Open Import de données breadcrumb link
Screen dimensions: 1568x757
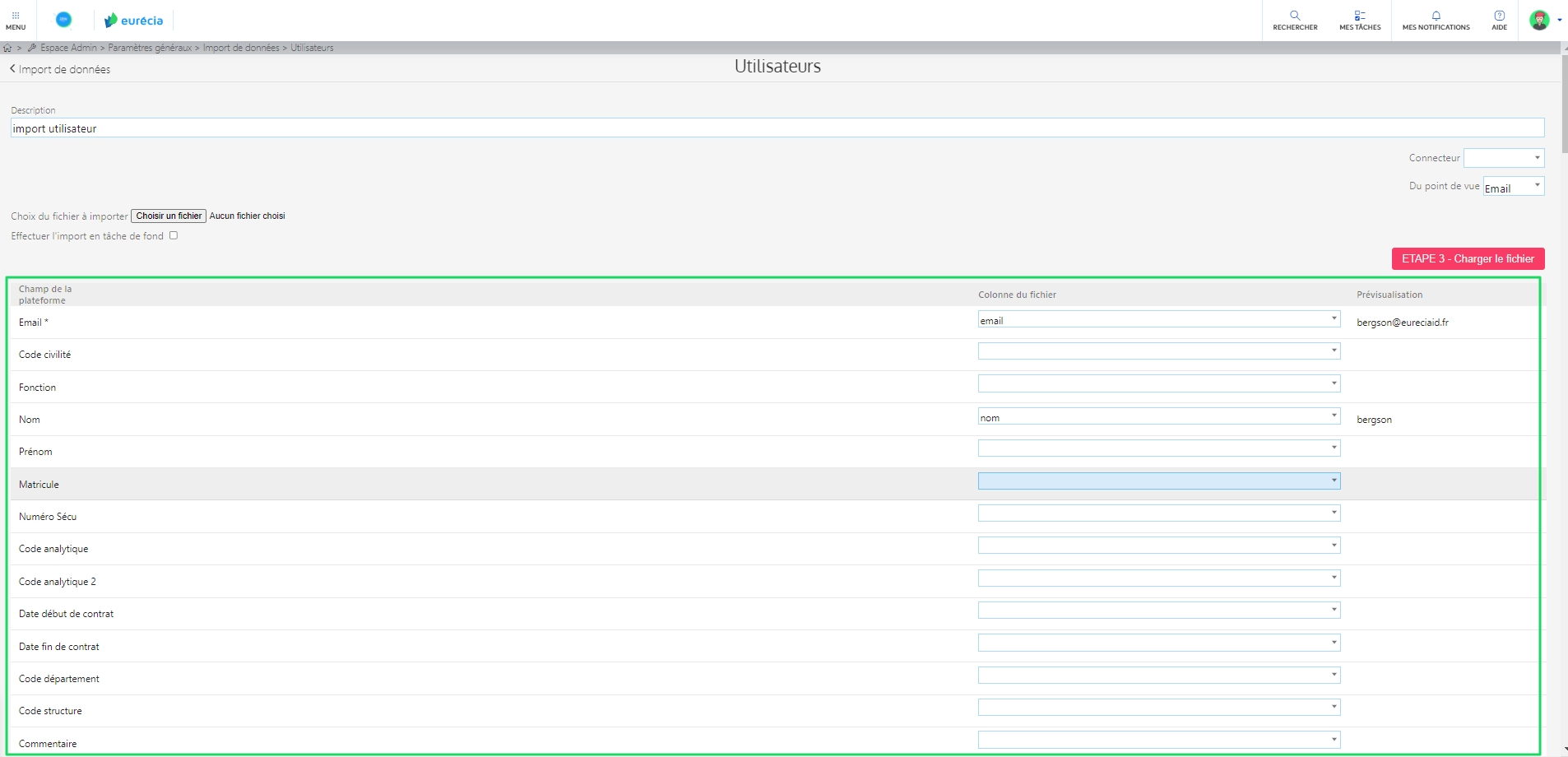point(241,48)
